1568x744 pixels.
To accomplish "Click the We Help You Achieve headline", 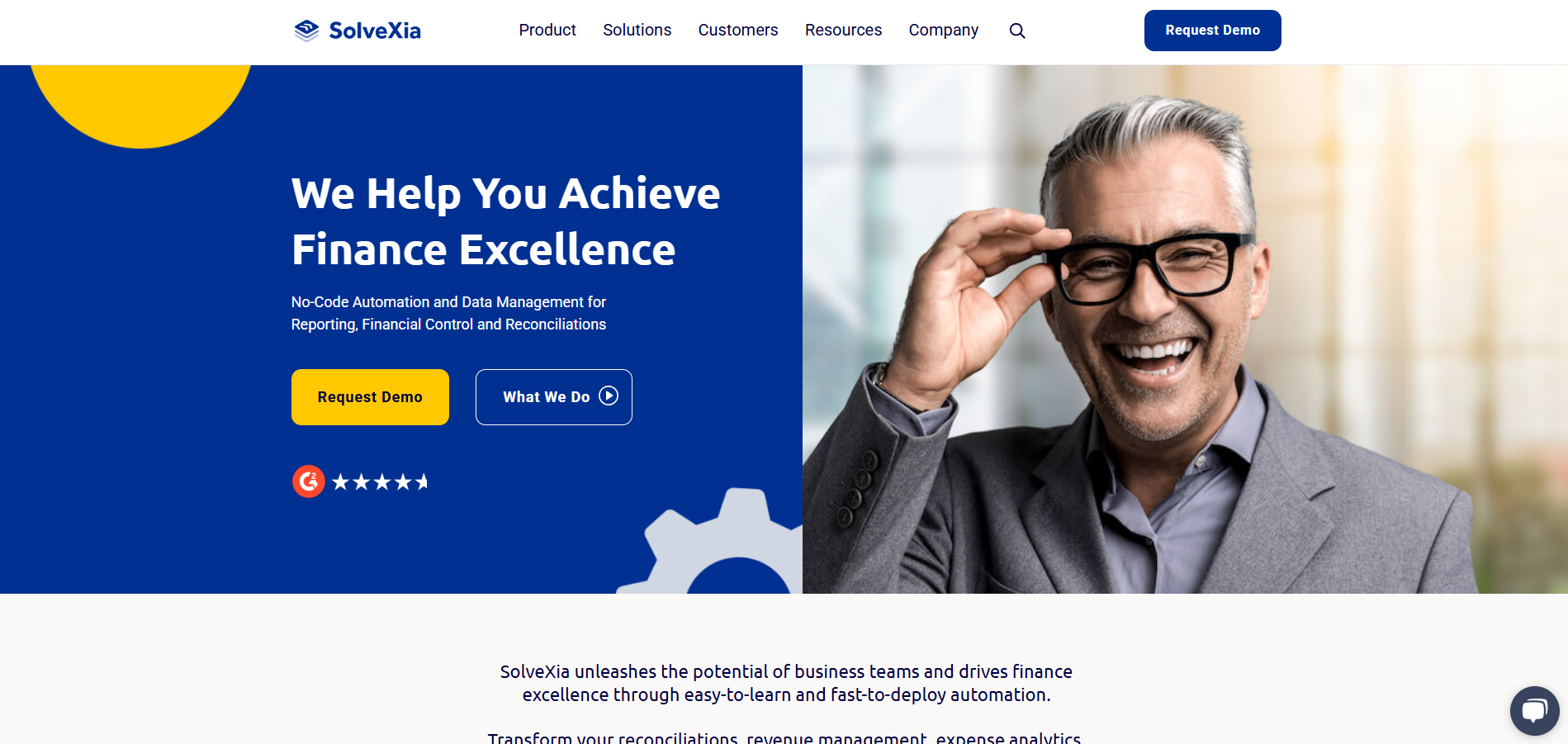I will (505, 221).
